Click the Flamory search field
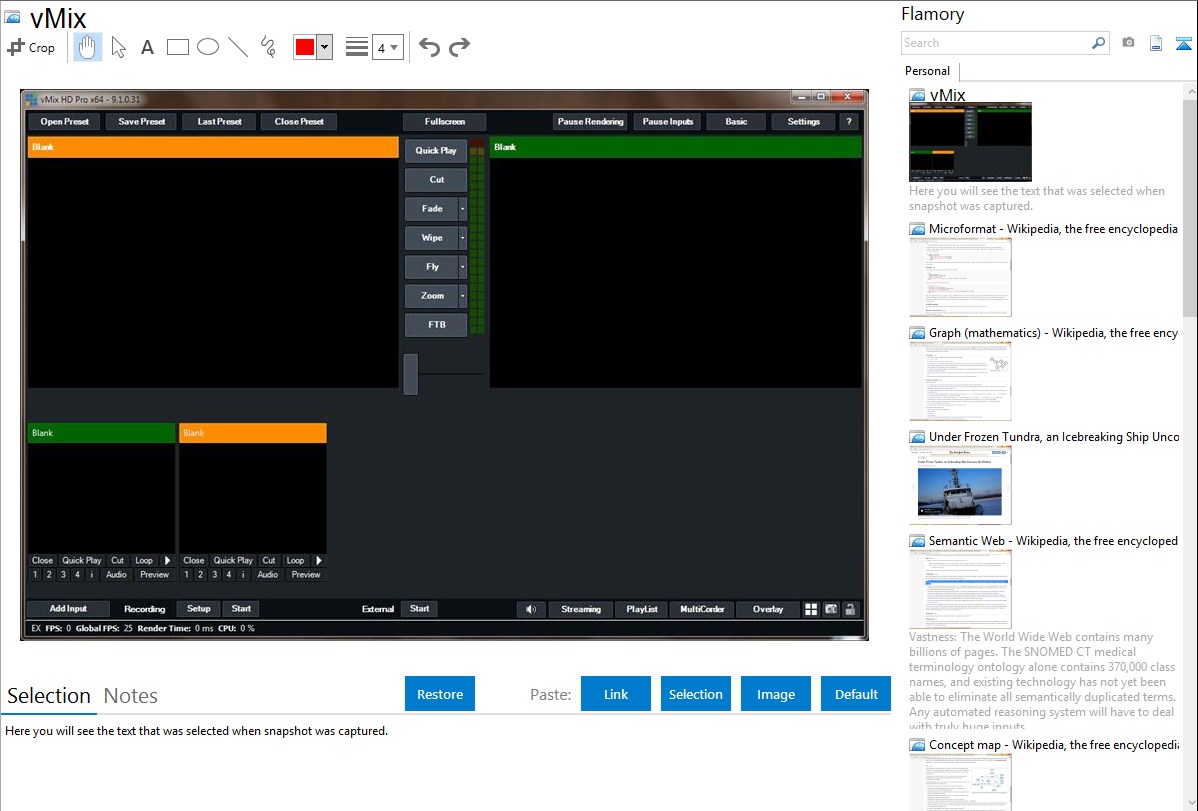This screenshot has height=811, width=1198. point(995,43)
